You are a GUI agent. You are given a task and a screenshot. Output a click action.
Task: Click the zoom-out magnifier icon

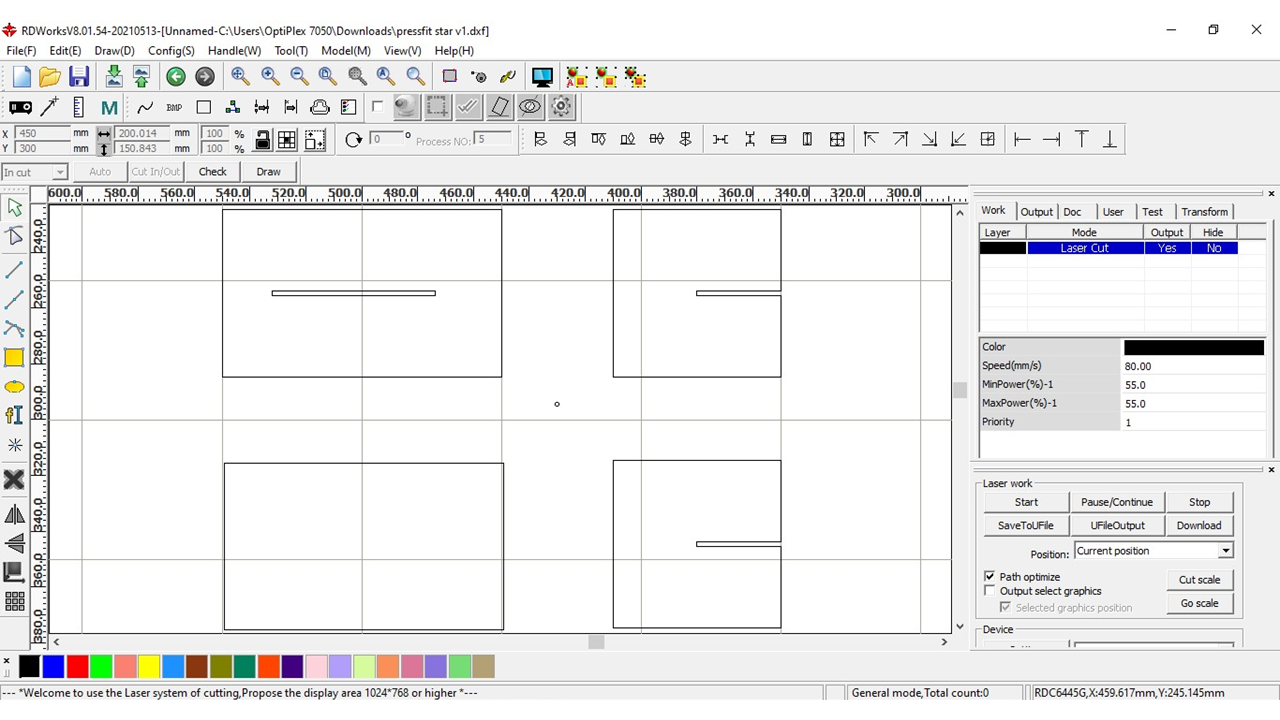(x=299, y=76)
